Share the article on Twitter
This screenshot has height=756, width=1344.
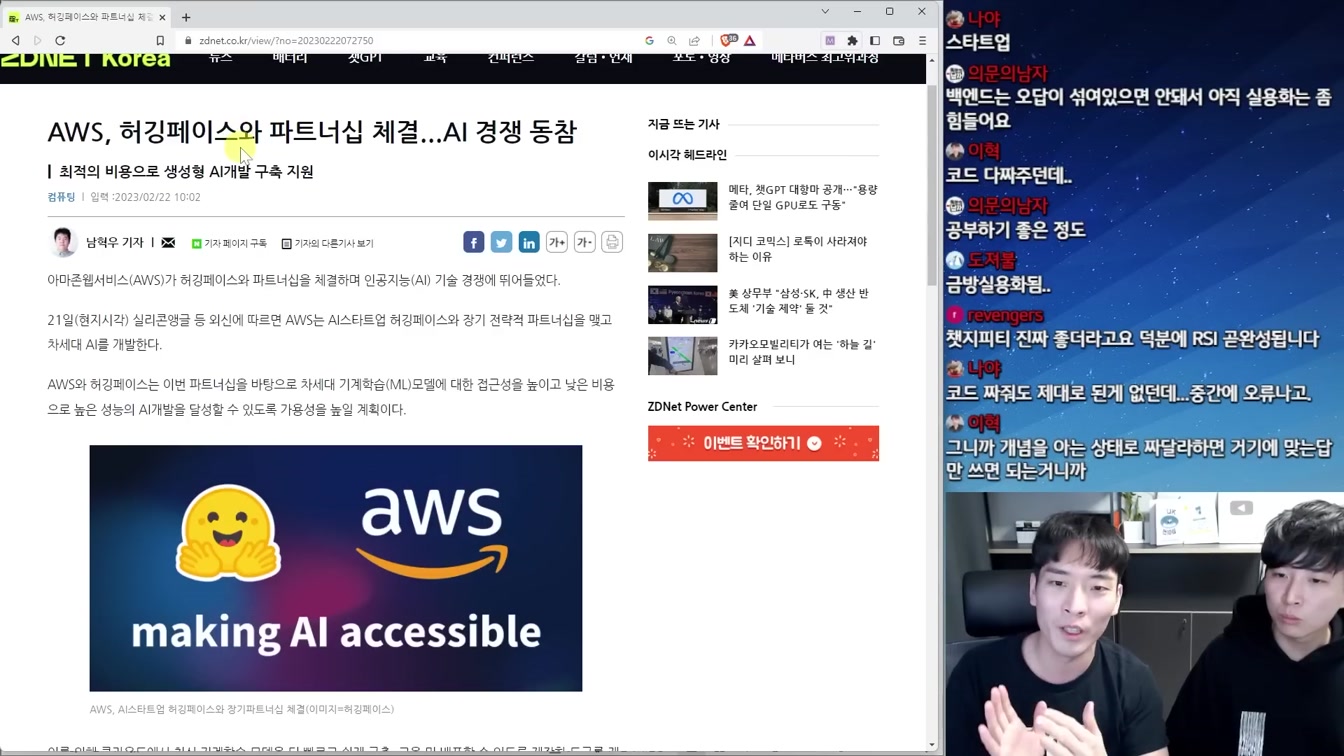click(501, 242)
